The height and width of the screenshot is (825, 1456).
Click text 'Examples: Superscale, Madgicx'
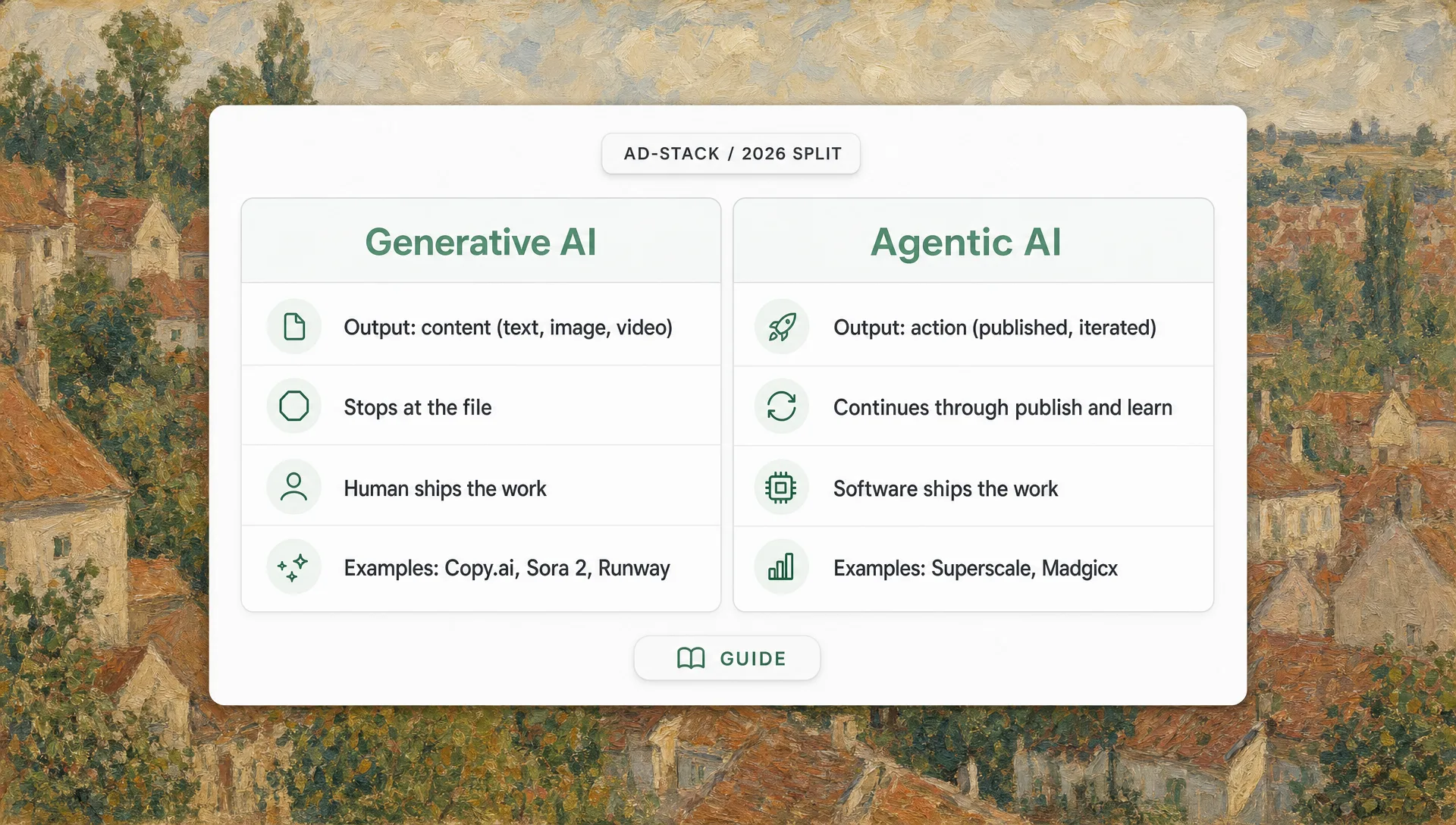[976, 568]
